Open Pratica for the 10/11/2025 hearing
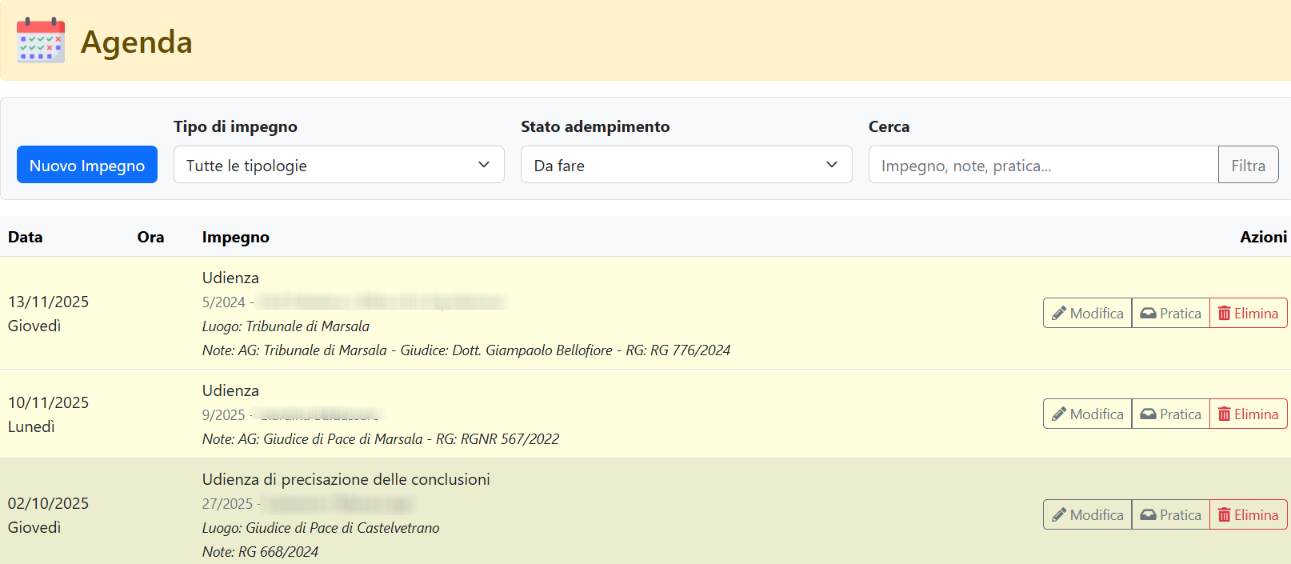The height and width of the screenshot is (564, 1291). [x=1171, y=414]
